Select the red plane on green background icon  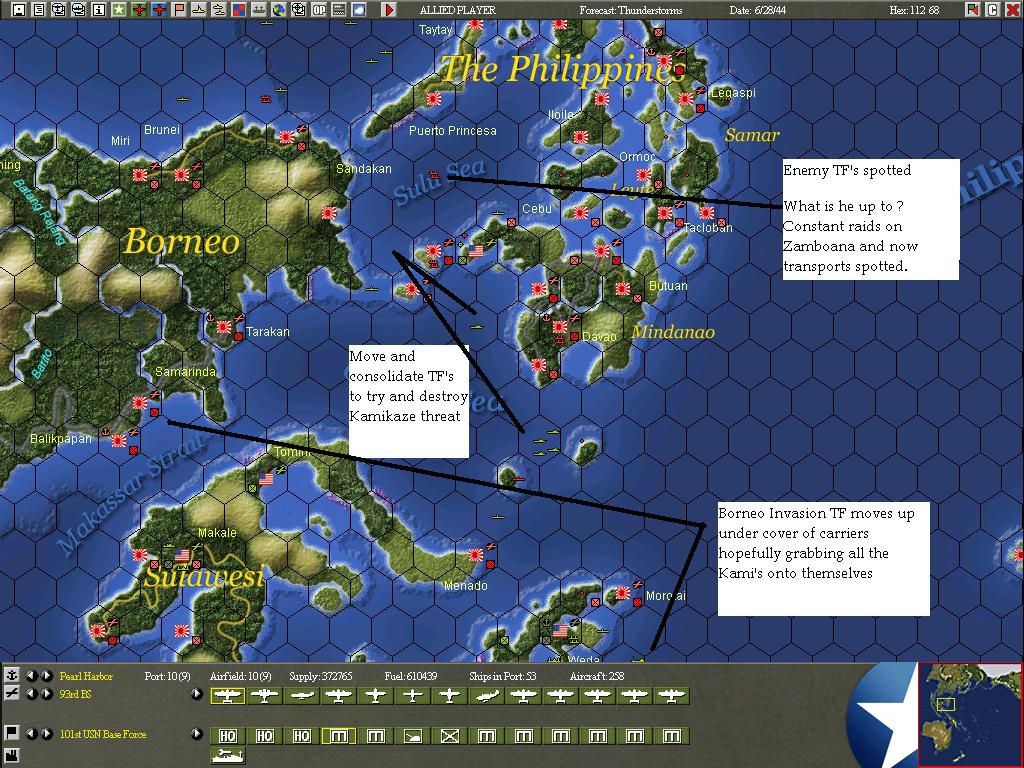pos(138,10)
